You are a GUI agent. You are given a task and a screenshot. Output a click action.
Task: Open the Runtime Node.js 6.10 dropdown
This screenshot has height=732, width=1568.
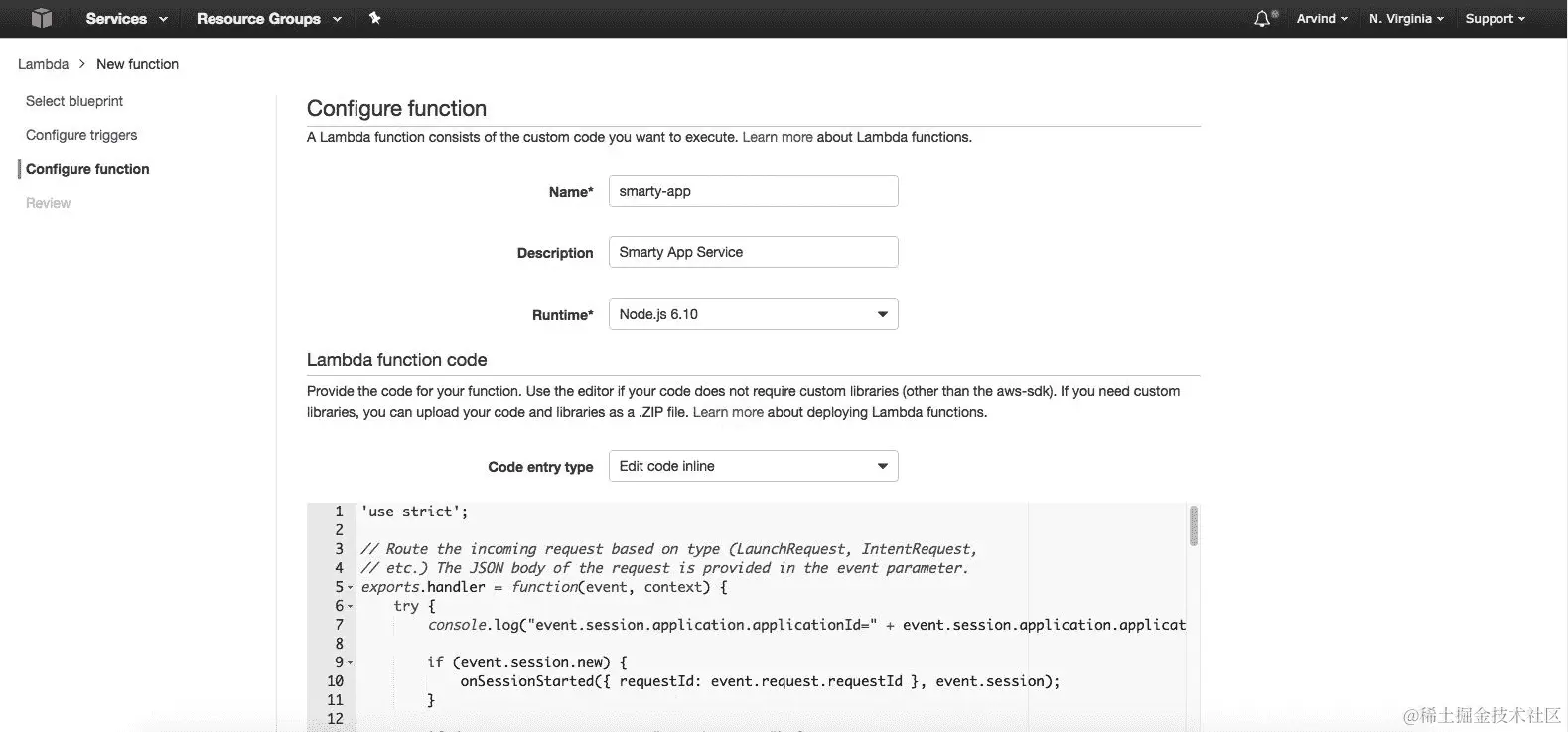753,314
